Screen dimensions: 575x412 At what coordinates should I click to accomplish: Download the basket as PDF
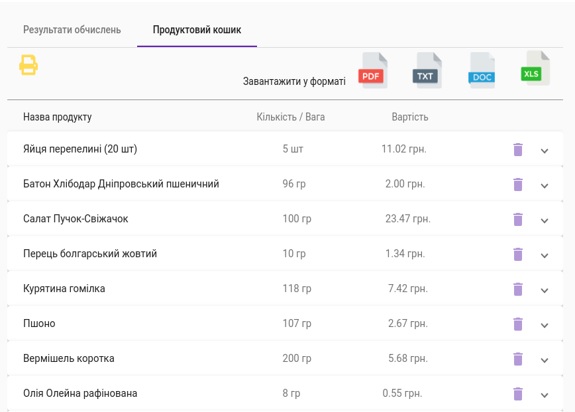[x=373, y=70]
